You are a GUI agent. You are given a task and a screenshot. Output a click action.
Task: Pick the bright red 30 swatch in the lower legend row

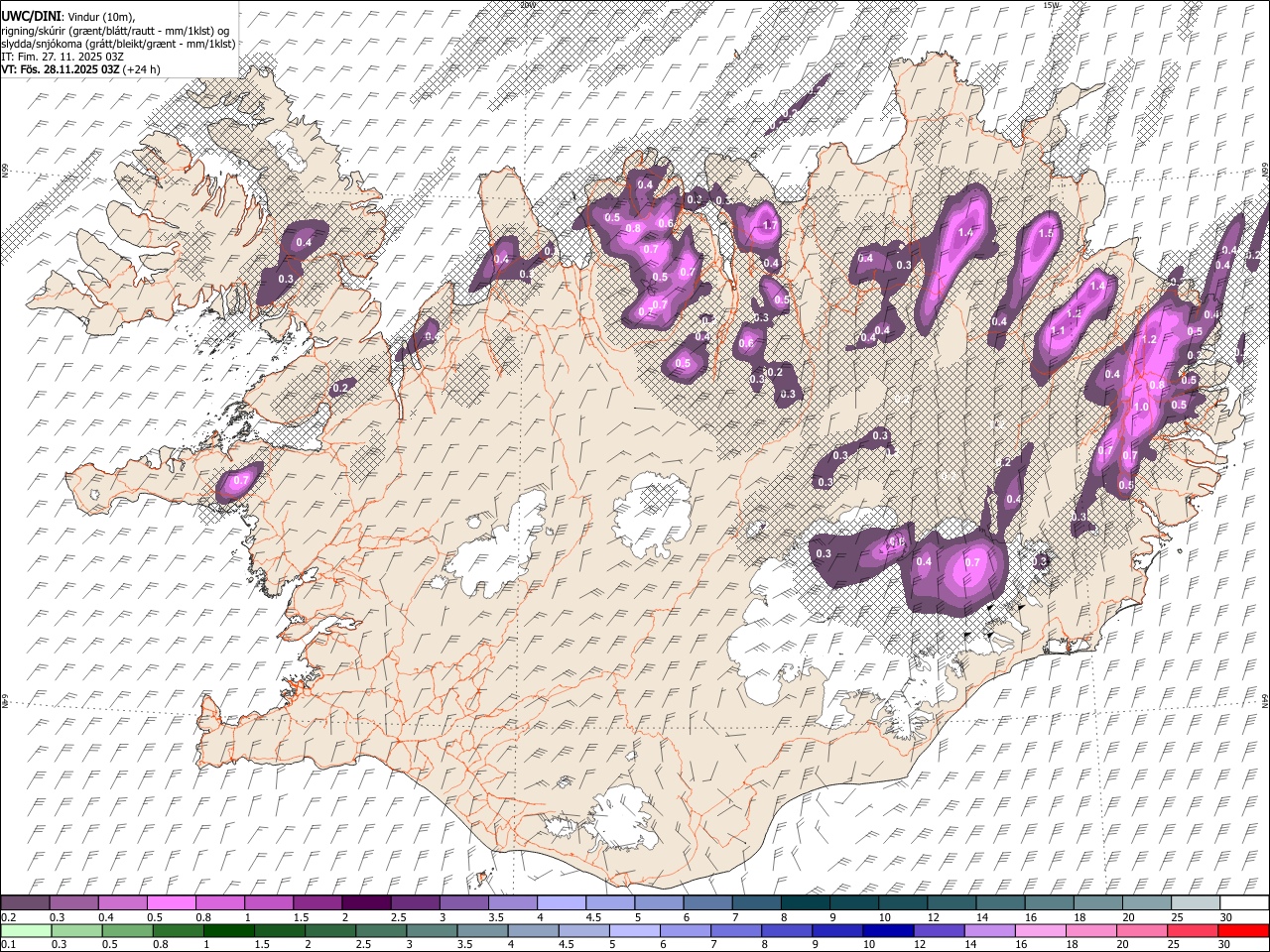tap(1243, 930)
